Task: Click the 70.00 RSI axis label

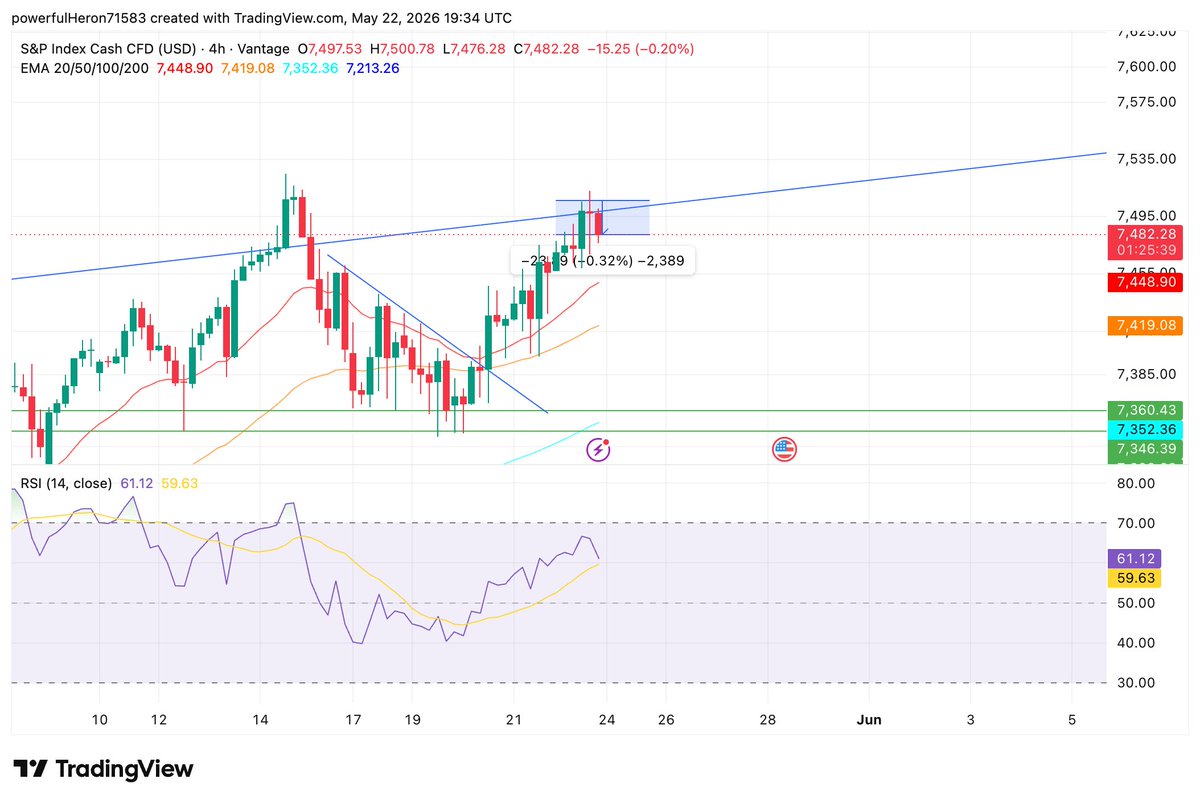Action: coord(1136,524)
